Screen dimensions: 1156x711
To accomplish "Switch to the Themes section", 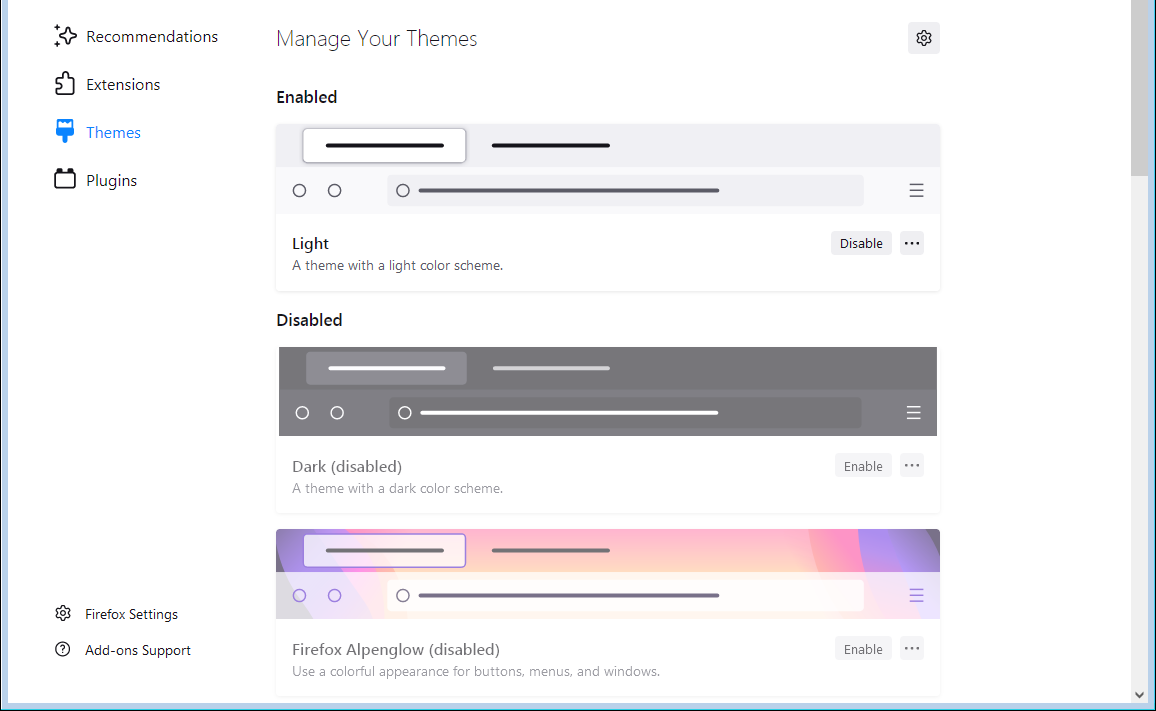I will coord(113,131).
